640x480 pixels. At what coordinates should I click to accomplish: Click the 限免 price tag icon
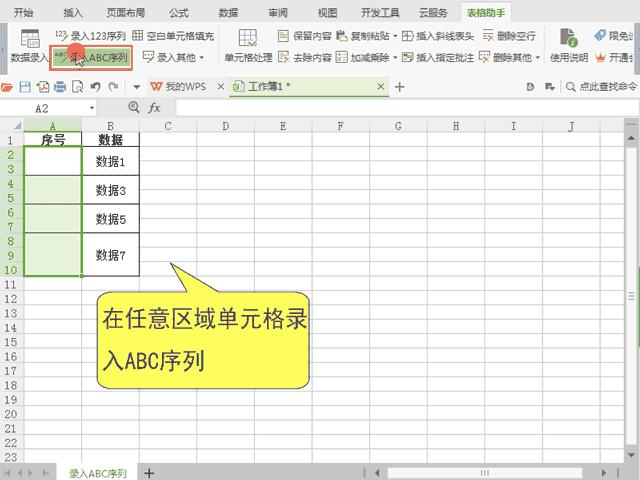click(600, 36)
